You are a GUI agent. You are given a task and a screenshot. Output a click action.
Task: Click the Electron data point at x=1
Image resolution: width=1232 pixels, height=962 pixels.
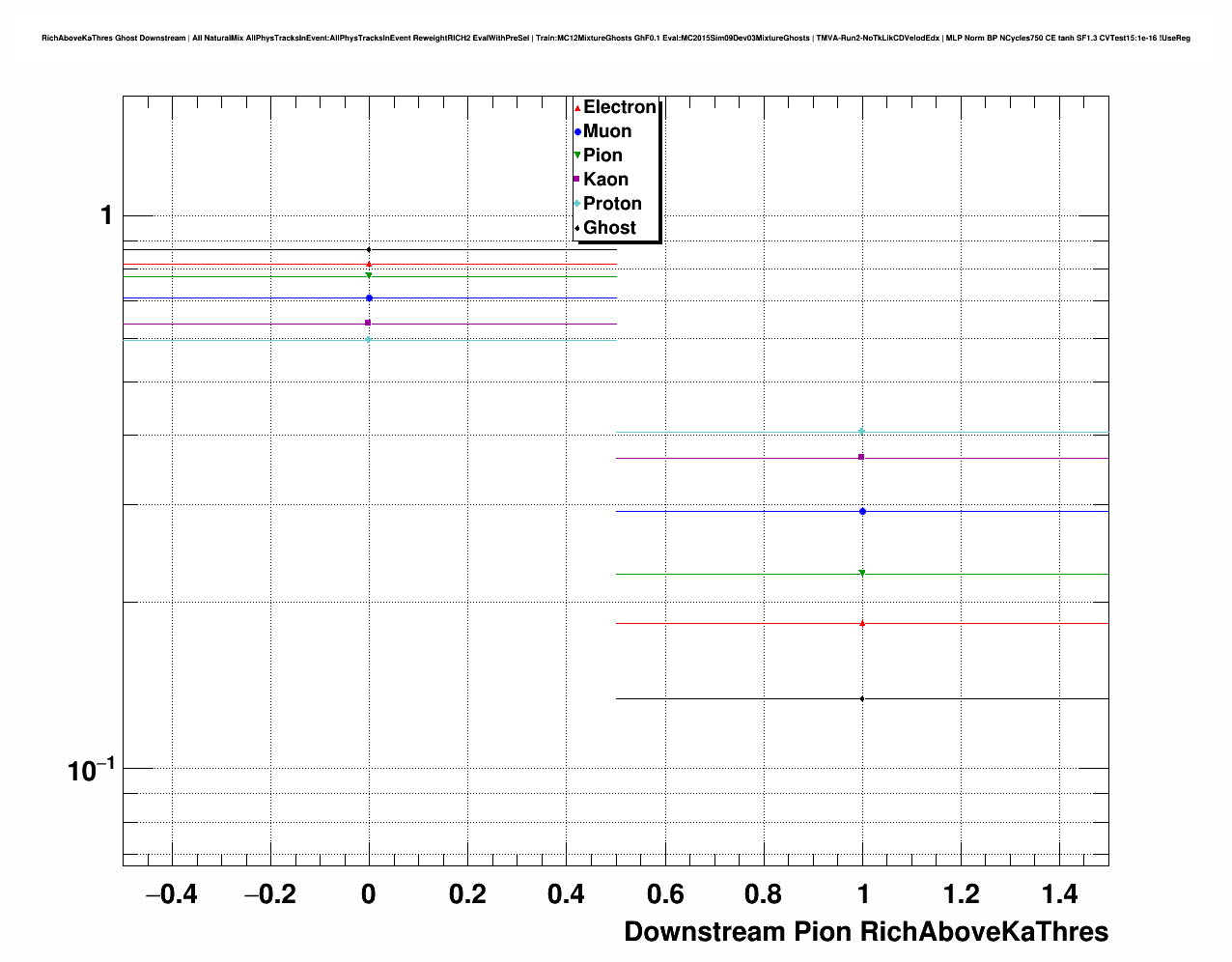point(862,623)
